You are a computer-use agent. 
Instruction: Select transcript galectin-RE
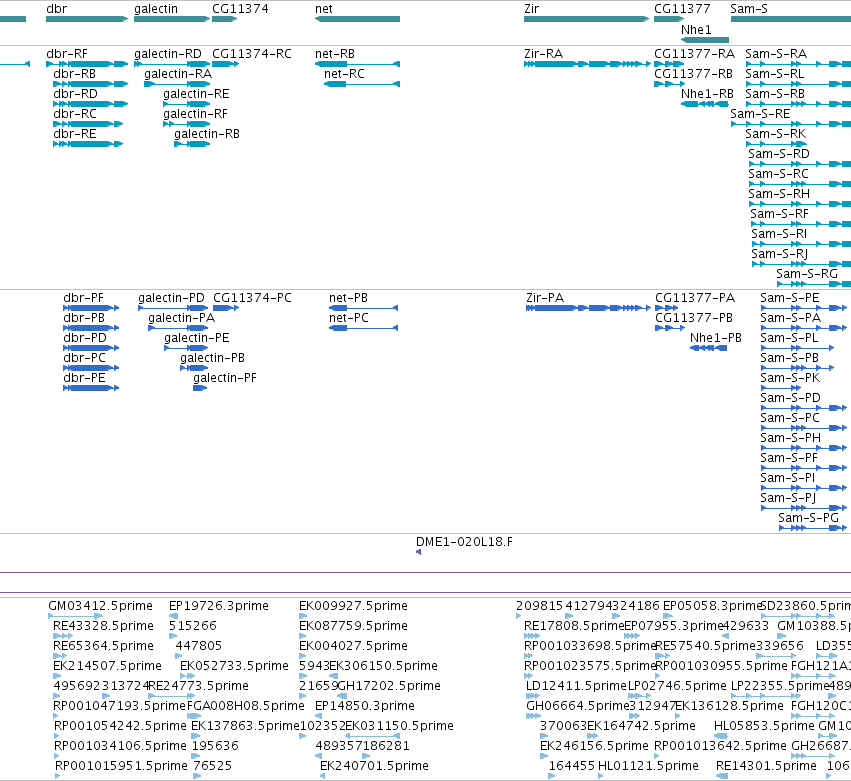pos(187,104)
